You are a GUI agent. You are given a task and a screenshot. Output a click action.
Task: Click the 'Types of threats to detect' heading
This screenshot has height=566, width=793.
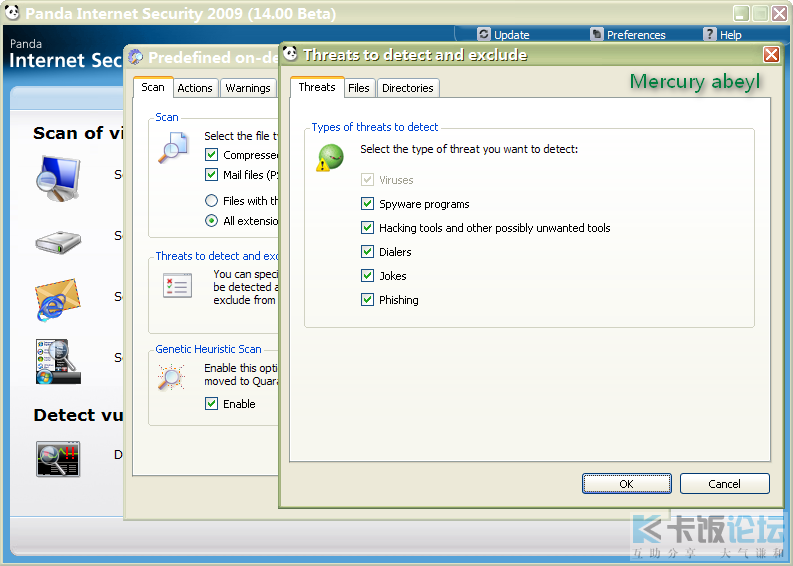tap(375, 127)
